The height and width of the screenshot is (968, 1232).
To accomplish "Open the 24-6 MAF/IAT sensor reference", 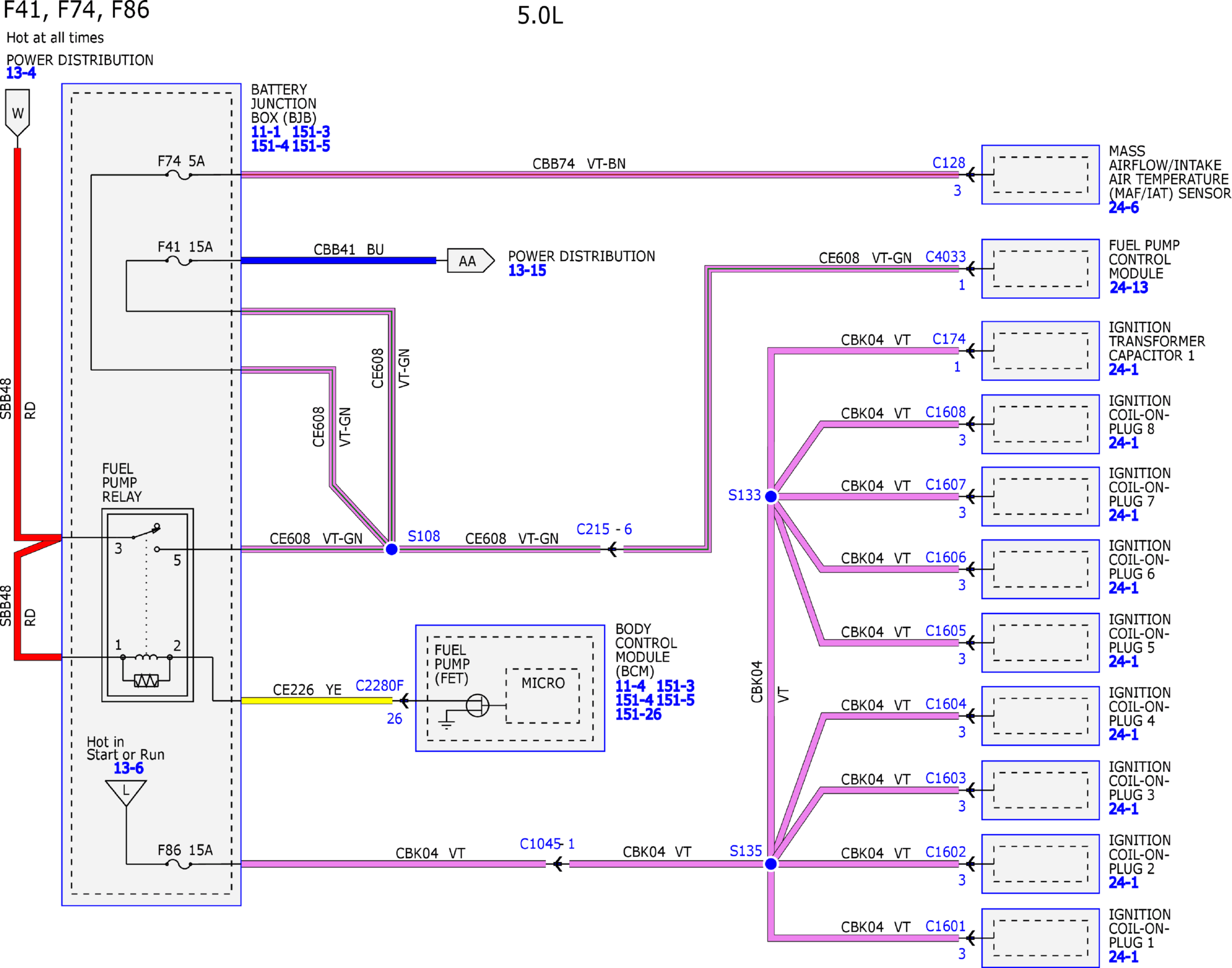I will click(x=1123, y=208).
